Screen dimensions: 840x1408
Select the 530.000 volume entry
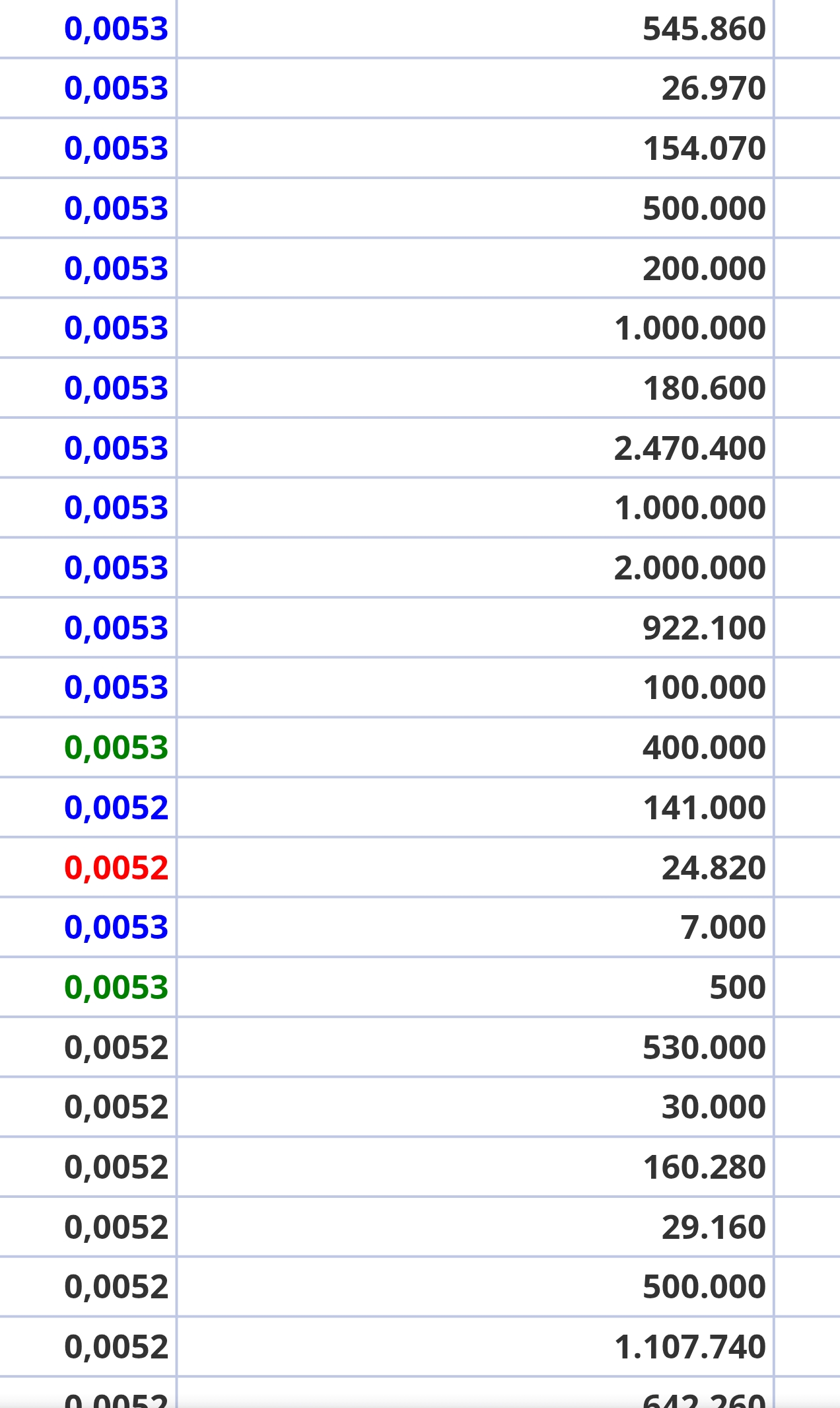pos(703,1048)
